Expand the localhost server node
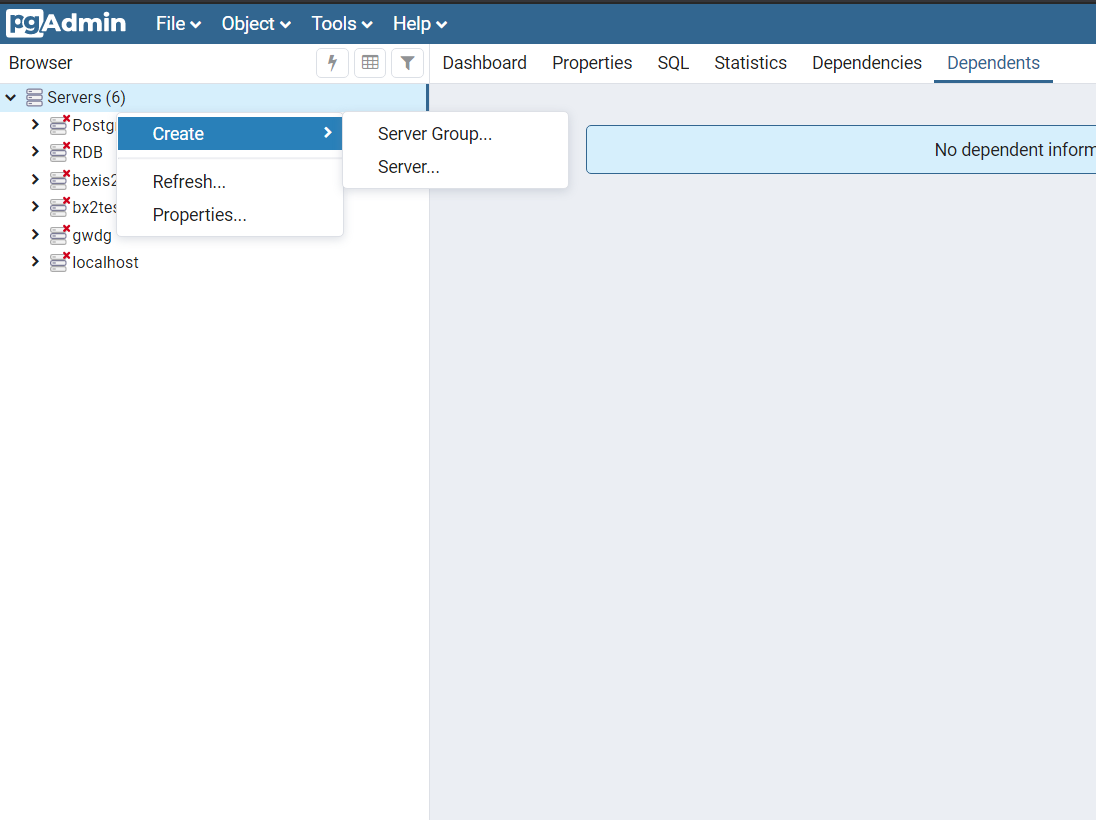Image resolution: width=1096 pixels, height=820 pixels. 35,262
